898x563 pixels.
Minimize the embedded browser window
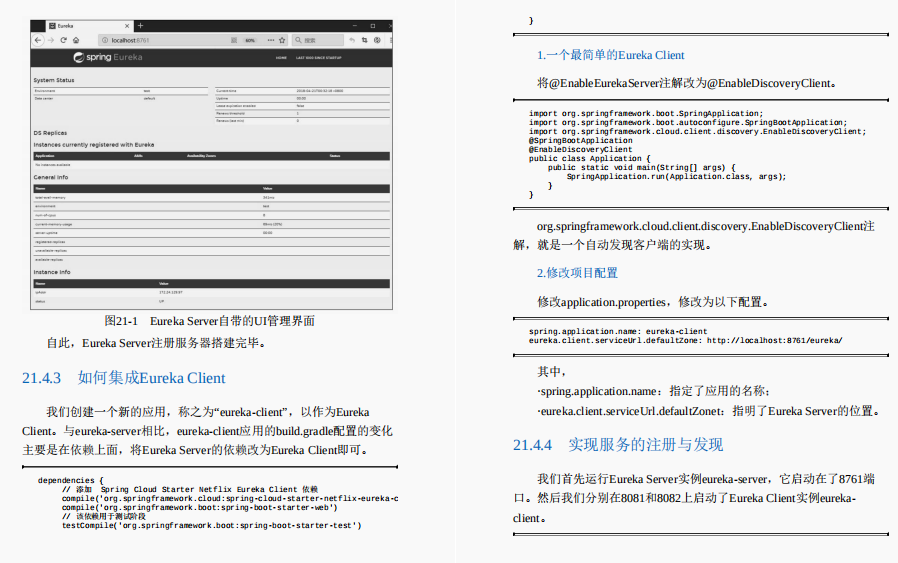click(355, 26)
